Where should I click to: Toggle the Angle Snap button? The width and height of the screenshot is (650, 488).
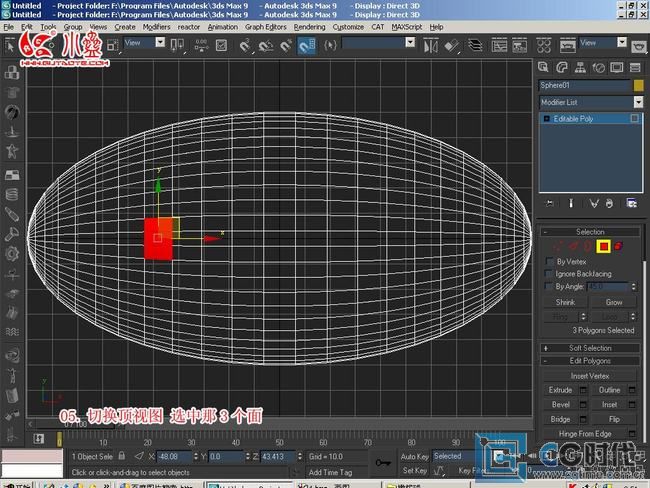[266, 45]
